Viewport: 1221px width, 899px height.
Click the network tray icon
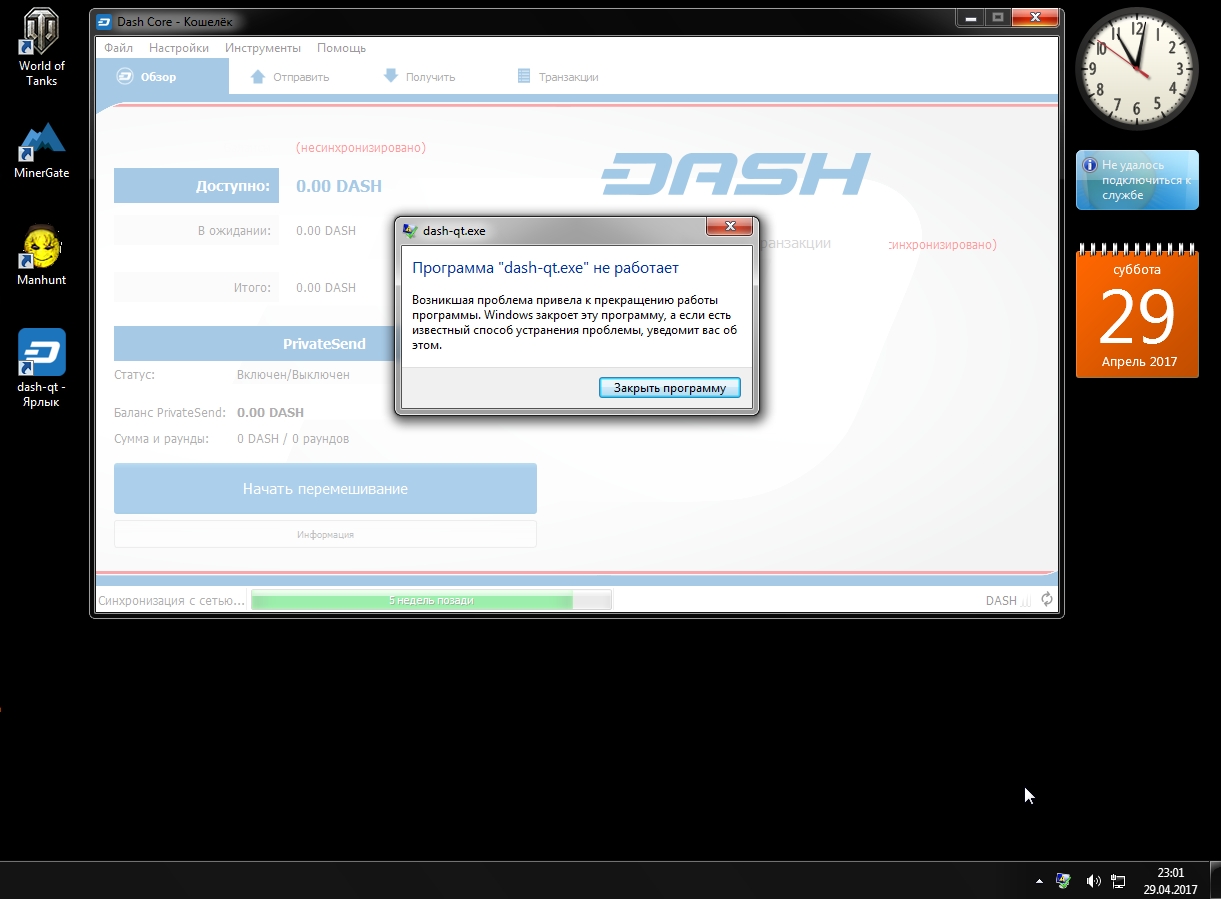coord(1119,881)
